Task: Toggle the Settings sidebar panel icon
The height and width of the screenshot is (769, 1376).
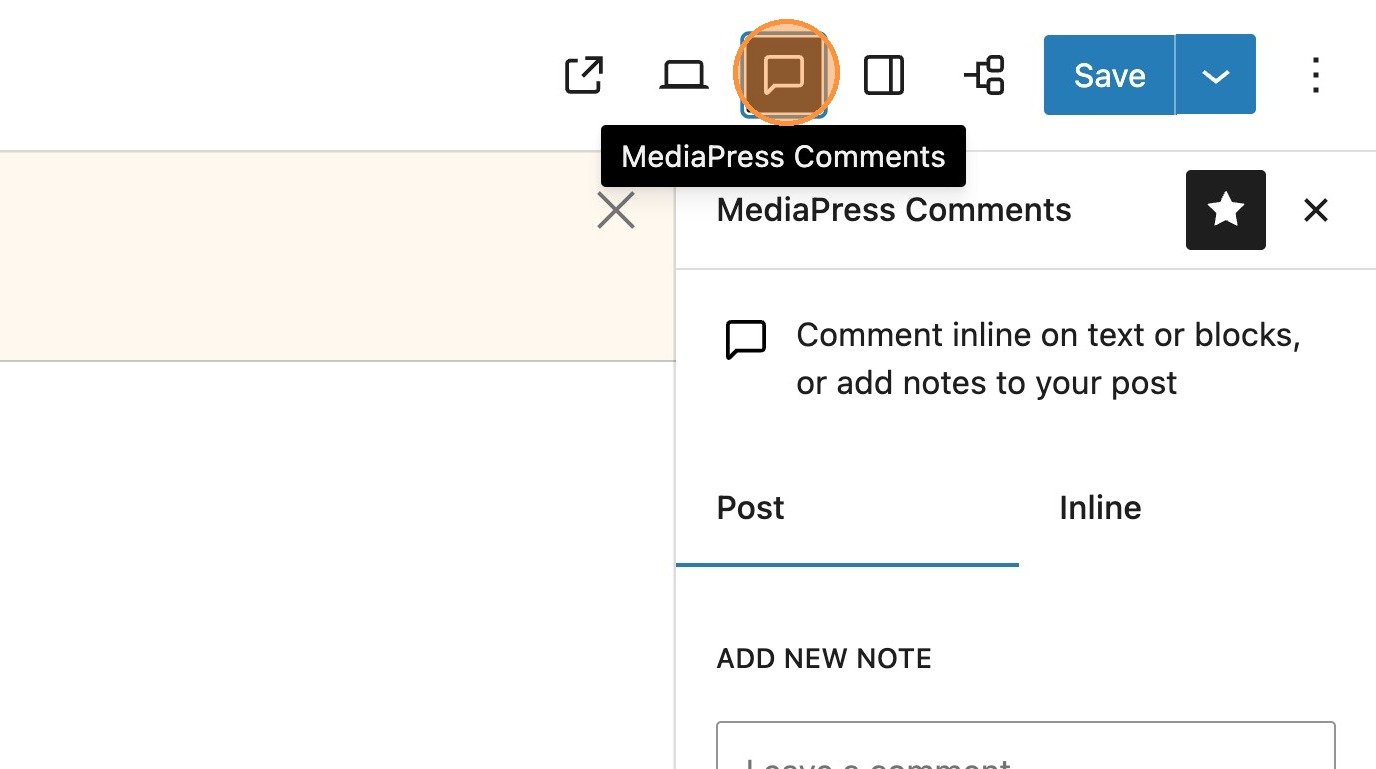Action: click(x=884, y=76)
